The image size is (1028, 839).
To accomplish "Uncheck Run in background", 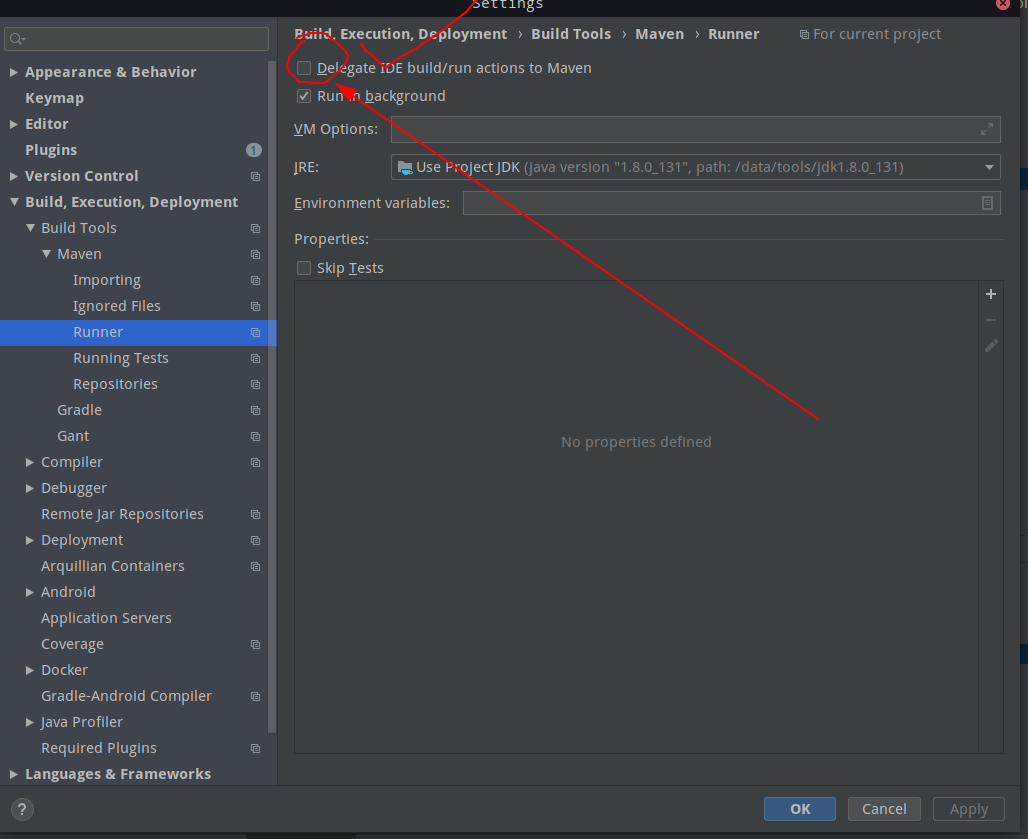I will coord(303,96).
